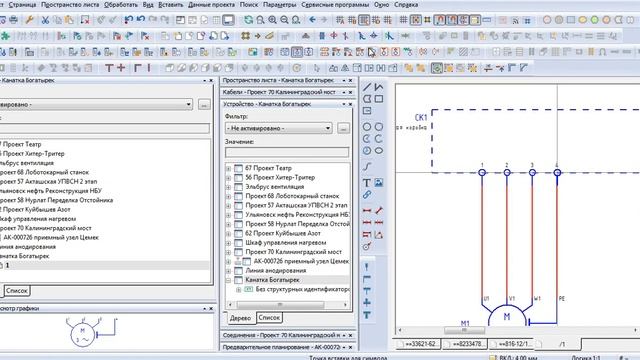Click the Zoom out magnifier icon

pos(284,20)
